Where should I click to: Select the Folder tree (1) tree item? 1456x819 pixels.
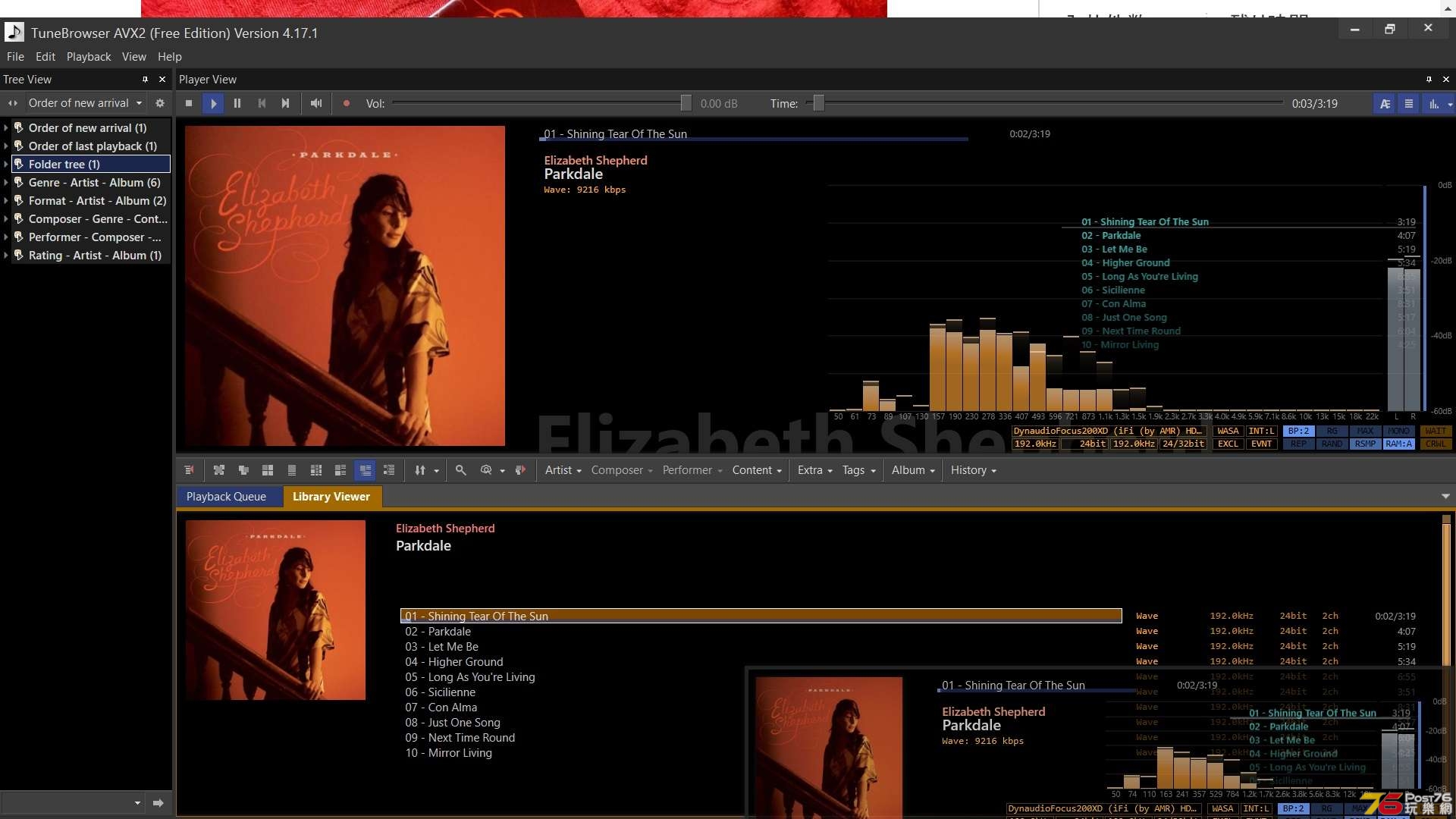point(63,163)
